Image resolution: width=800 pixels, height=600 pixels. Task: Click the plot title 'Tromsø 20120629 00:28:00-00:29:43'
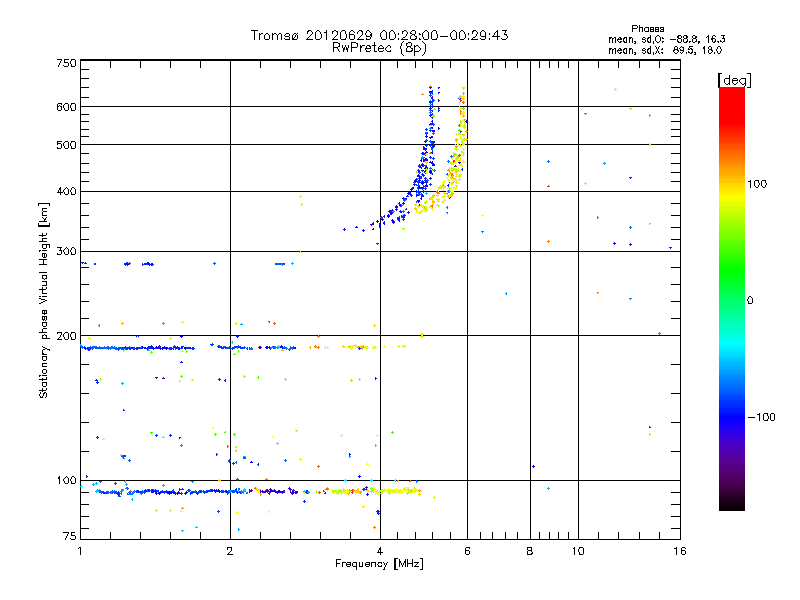click(x=379, y=35)
